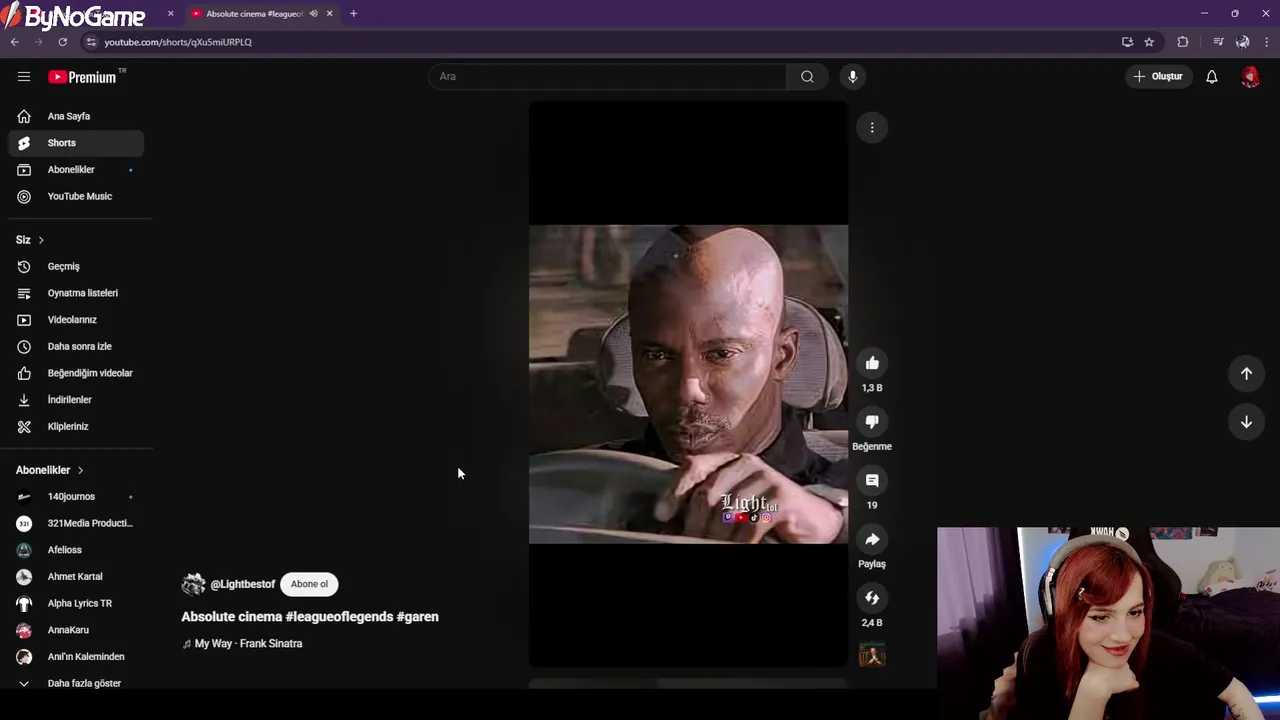
Task: Mute the tab via speaker icon
Action: 313,14
